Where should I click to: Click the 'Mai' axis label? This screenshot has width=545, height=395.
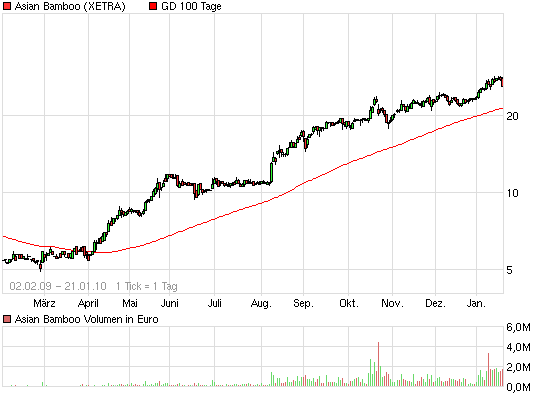[130, 303]
